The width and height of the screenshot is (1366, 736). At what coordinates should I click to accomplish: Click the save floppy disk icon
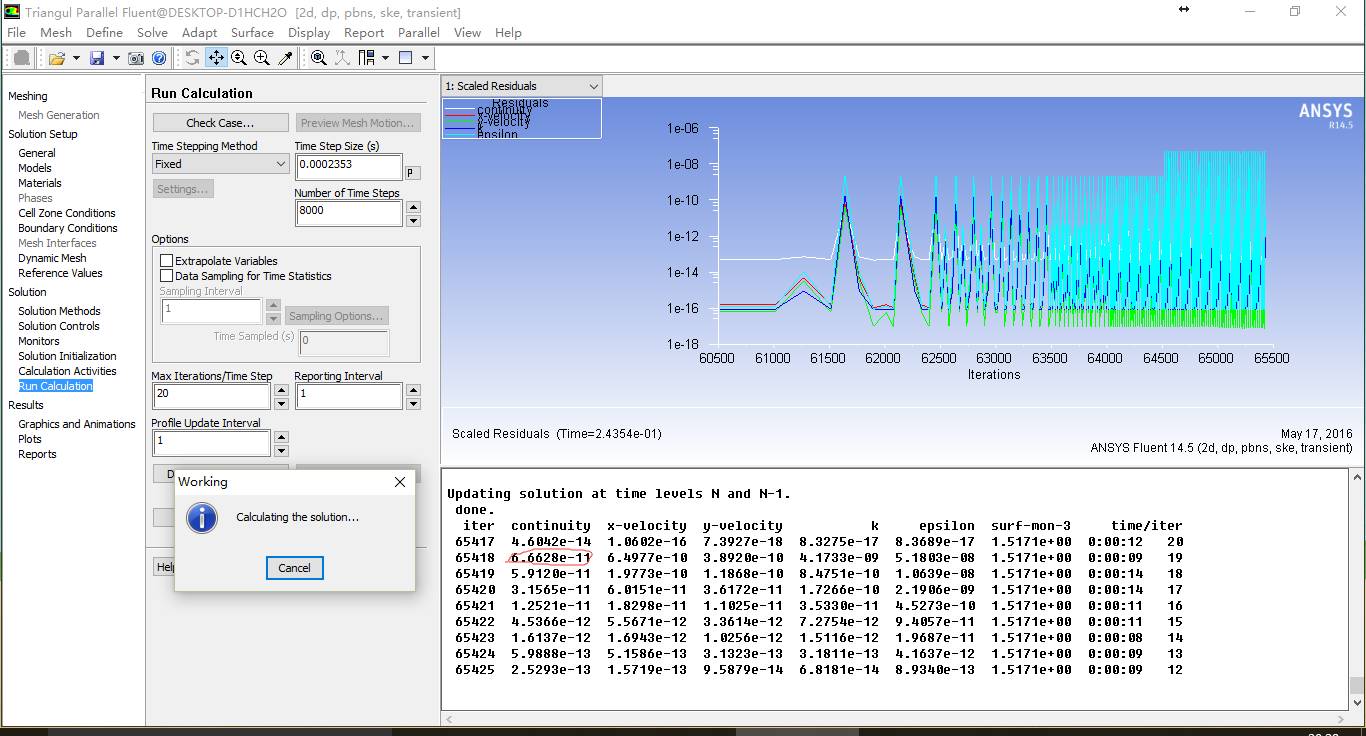point(97,58)
